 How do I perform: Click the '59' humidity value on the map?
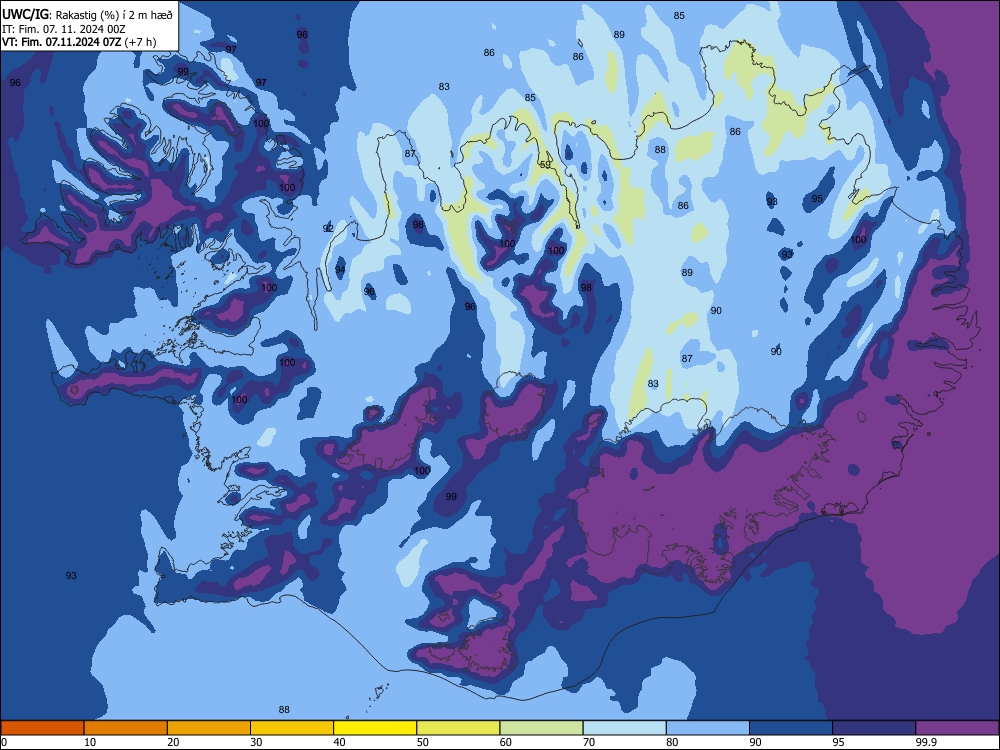(x=545, y=165)
